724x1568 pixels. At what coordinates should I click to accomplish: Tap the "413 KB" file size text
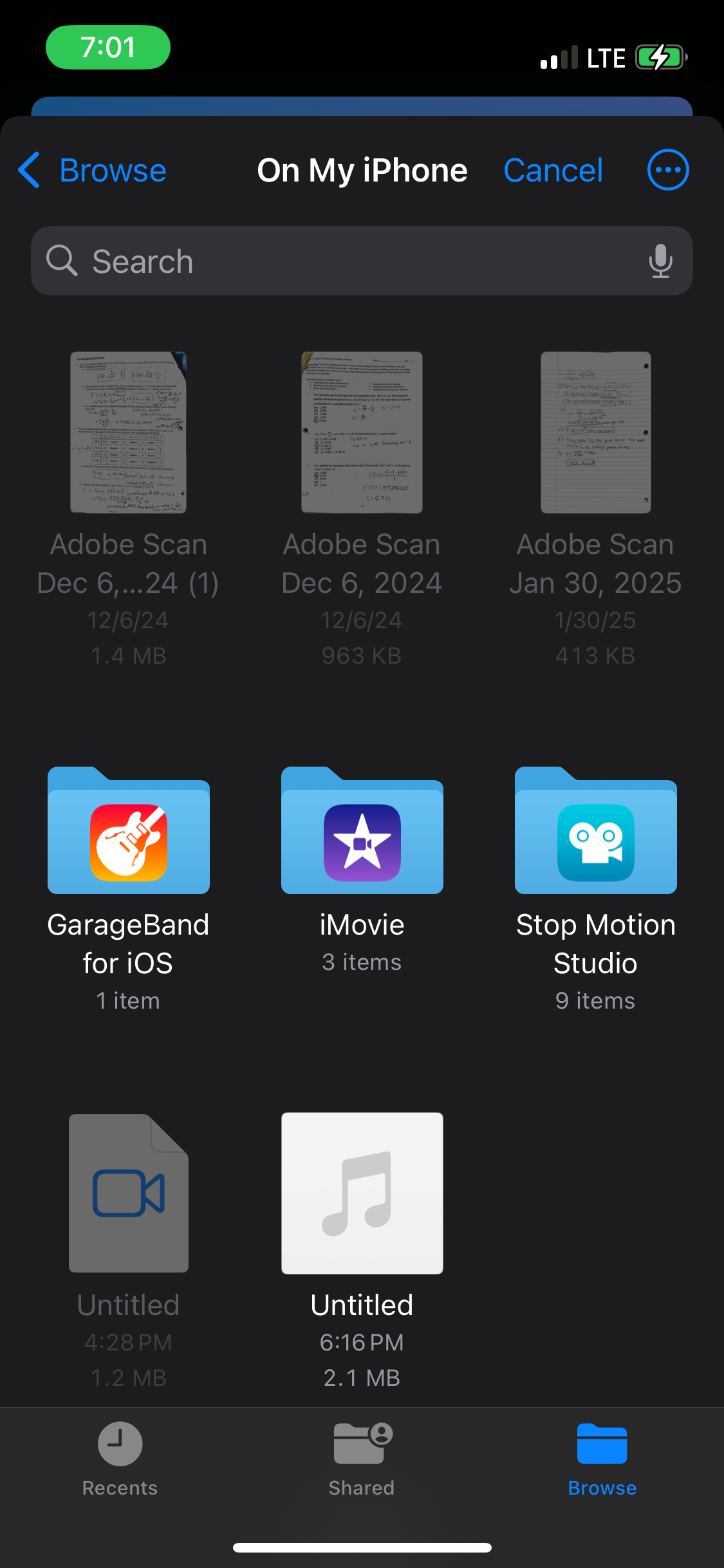coord(595,656)
